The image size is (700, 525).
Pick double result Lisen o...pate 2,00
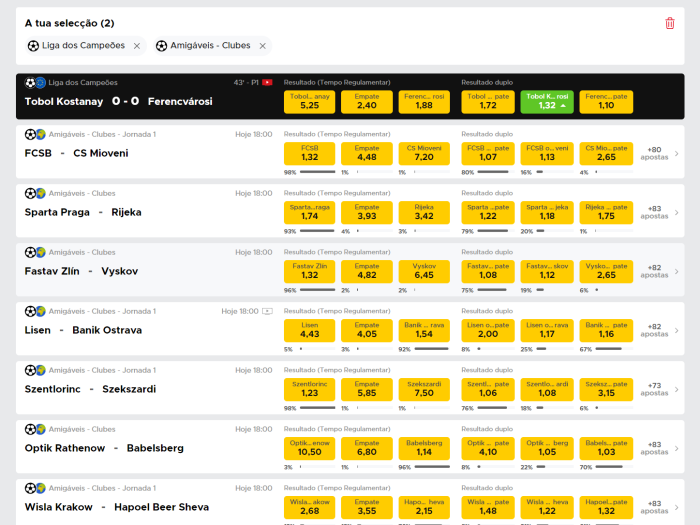coord(488,330)
